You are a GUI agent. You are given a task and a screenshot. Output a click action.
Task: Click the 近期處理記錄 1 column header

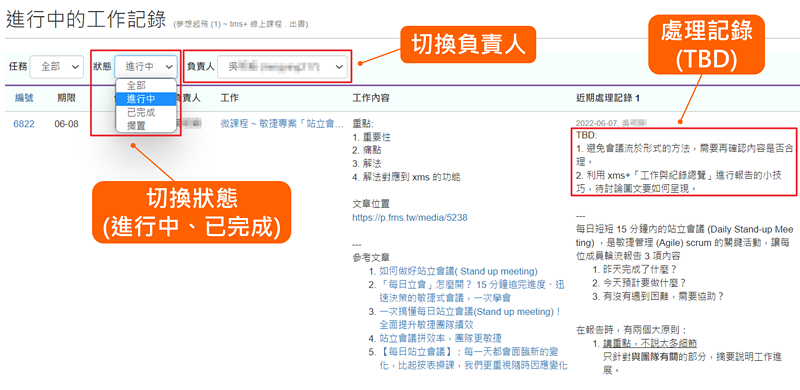click(608, 98)
